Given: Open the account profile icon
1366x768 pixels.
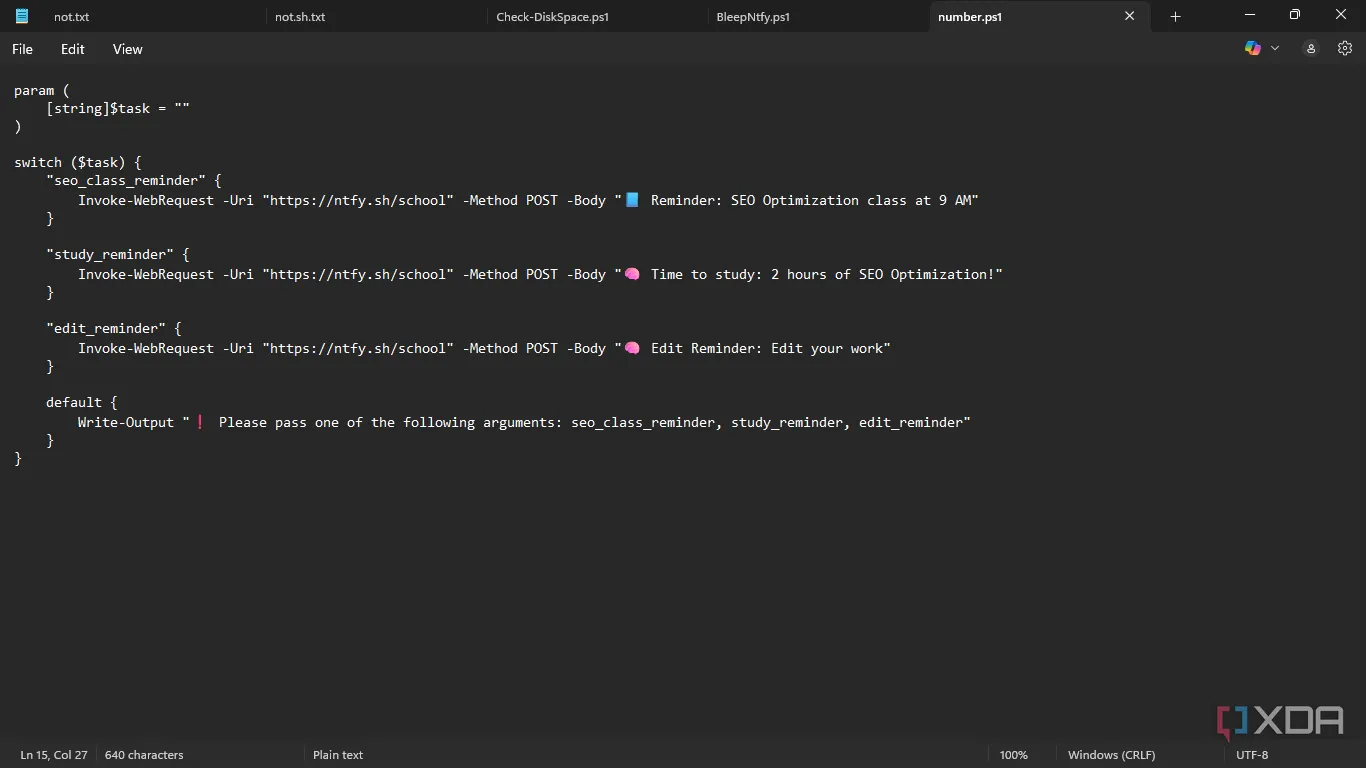Looking at the screenshot, I should (x=1311, y=48).
